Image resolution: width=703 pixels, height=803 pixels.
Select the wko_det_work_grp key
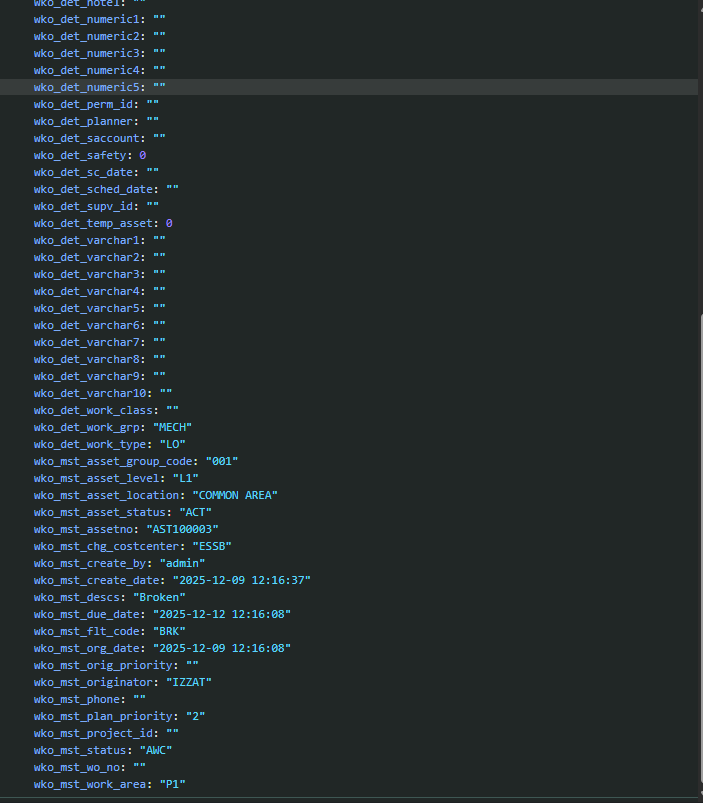click(x=82, y=427)
